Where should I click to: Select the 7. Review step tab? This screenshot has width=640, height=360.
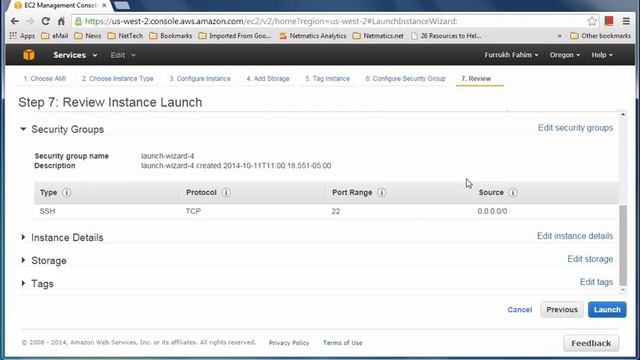[476, 78]
